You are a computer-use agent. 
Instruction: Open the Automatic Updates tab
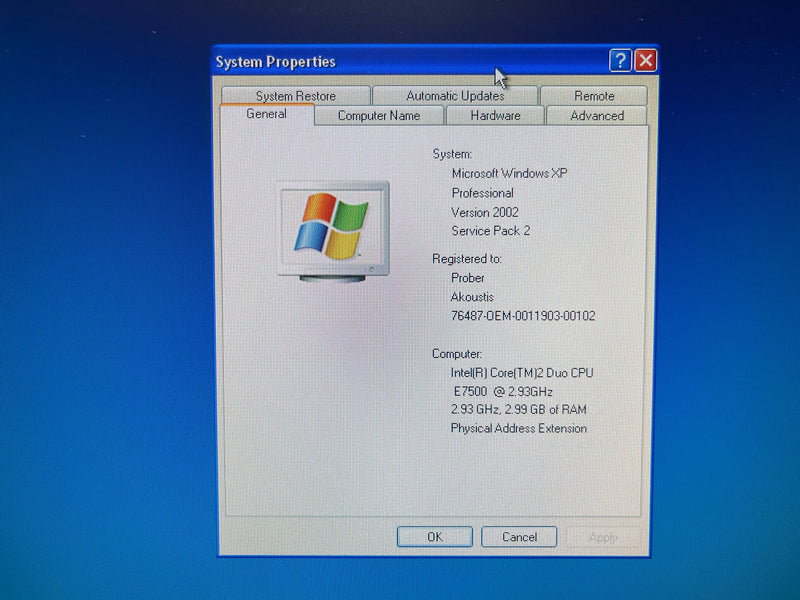pyautogui.click(x=455, y=96)
